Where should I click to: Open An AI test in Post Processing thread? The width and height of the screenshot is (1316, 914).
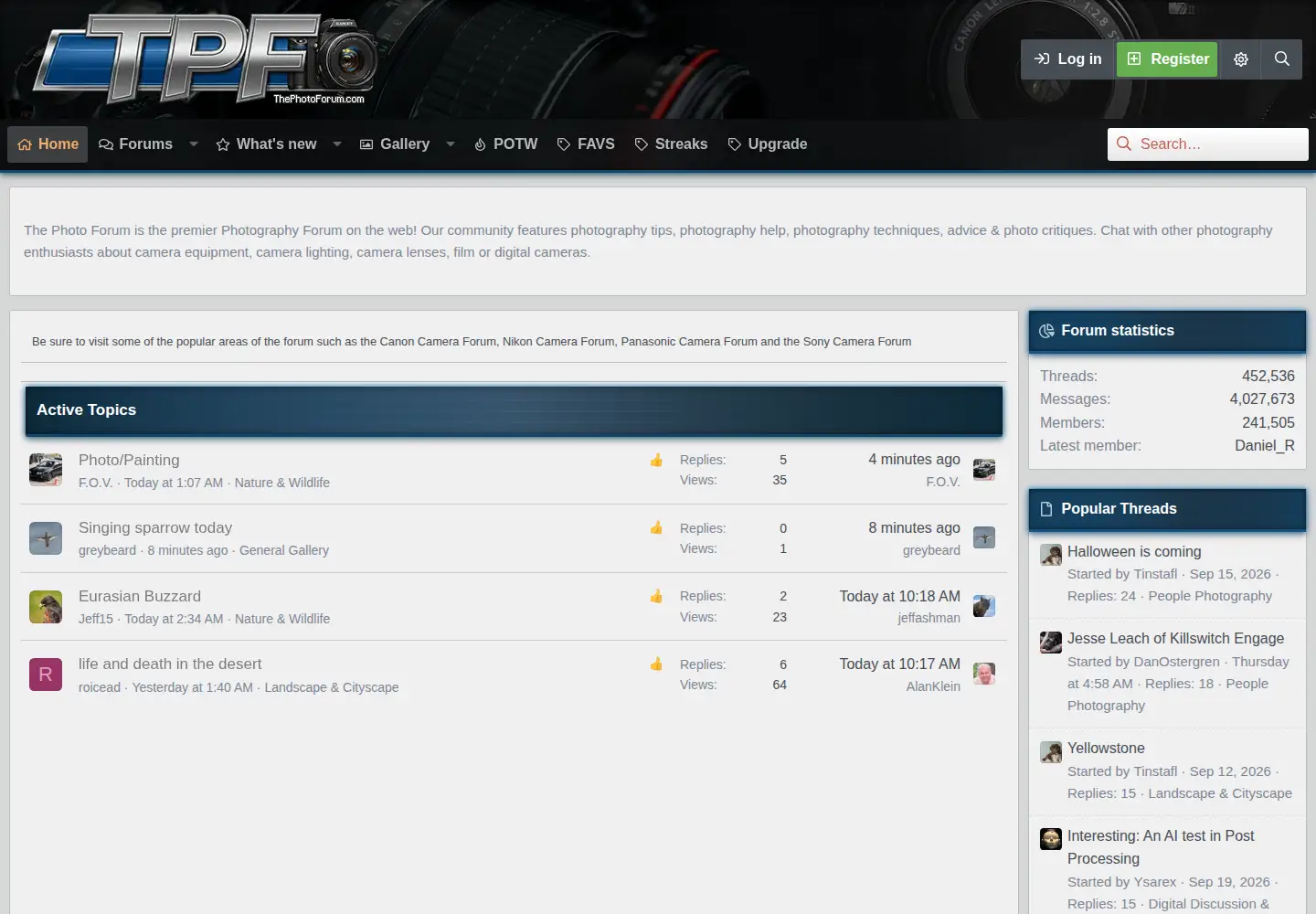point(1161,847)
